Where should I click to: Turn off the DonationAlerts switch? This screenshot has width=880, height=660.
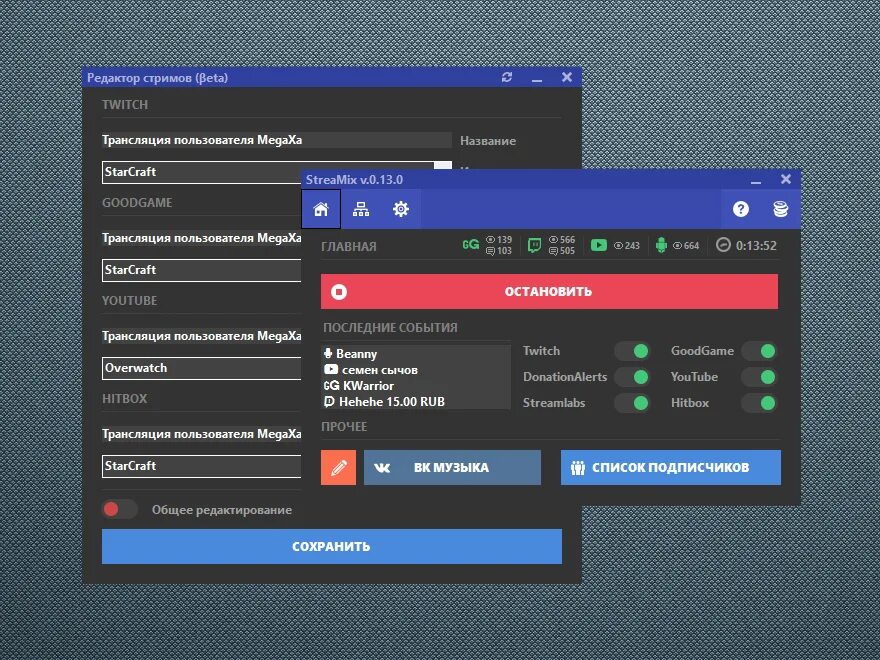click(632, 377)
